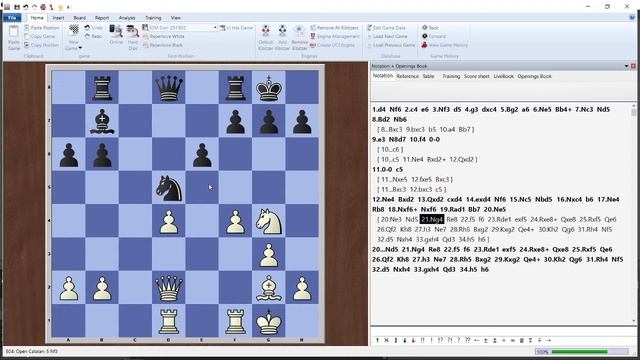Click the save icon in quick access toolbar
The height and width of the screenshot is (360, 640).
click(x=17, y=7)
